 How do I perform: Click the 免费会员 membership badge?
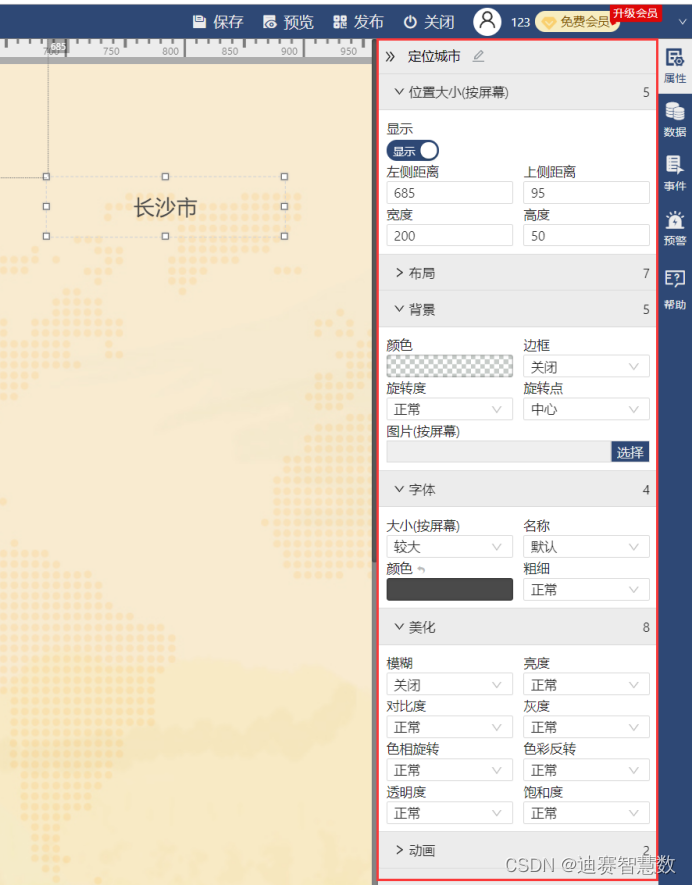(577, 22)
